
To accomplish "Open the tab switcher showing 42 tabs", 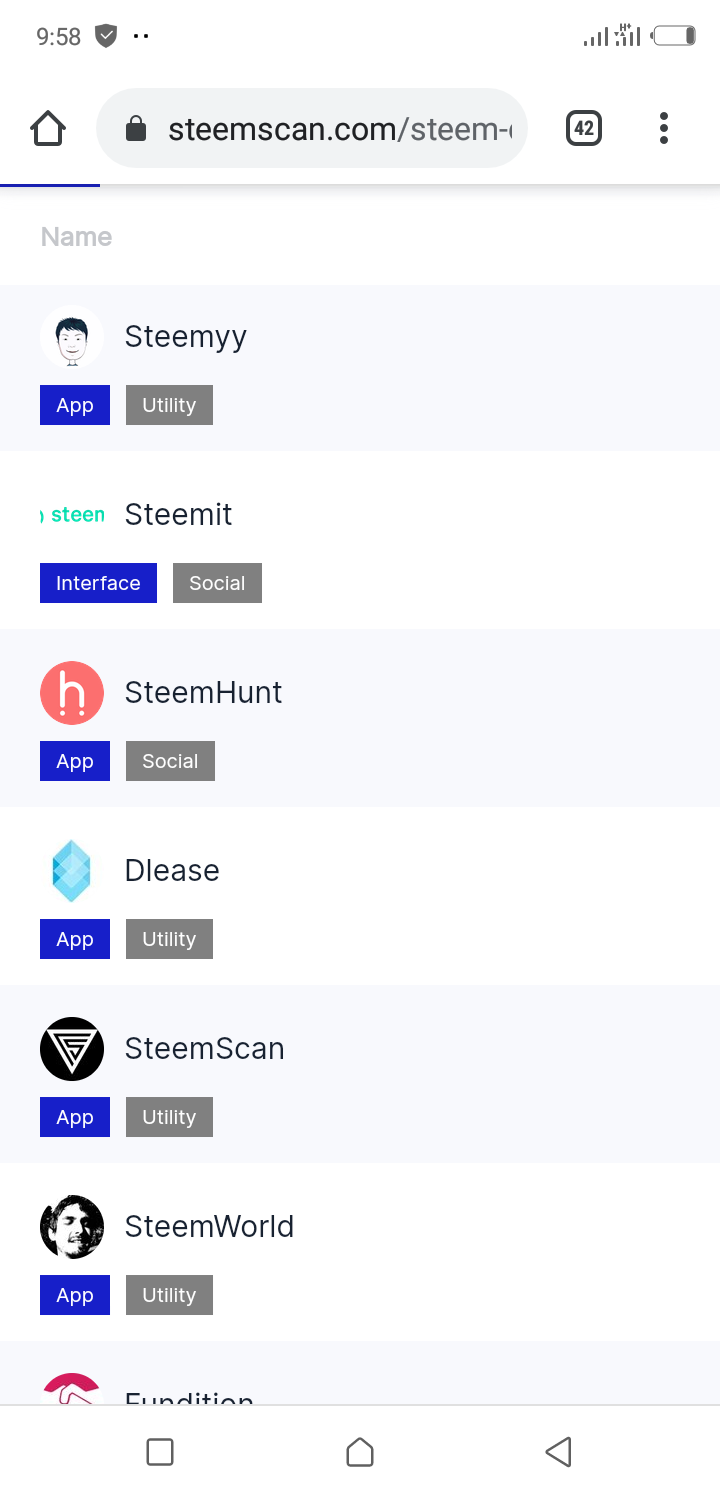I will [584, 128].
